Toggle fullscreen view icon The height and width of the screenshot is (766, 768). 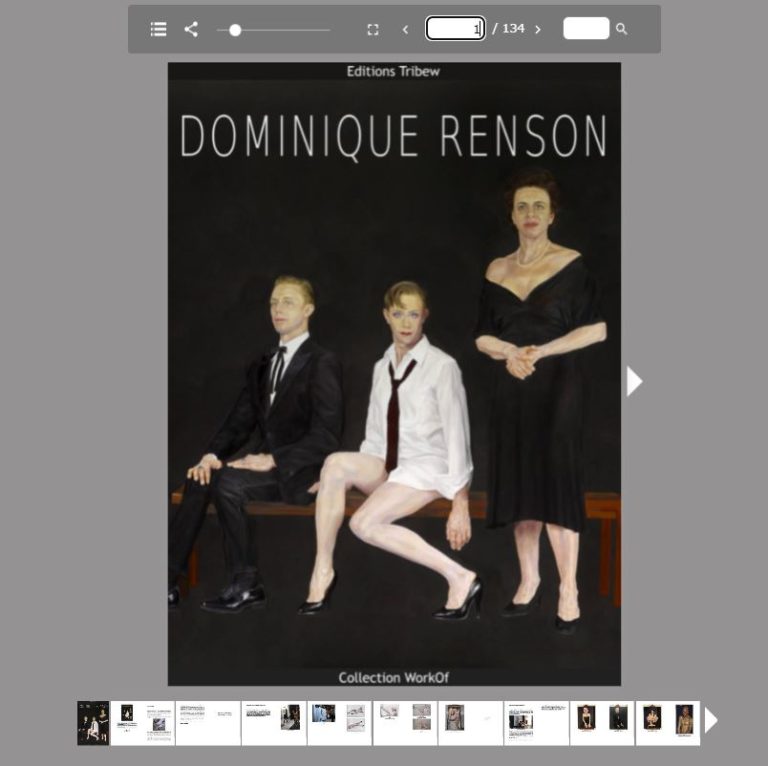point(373,30)
